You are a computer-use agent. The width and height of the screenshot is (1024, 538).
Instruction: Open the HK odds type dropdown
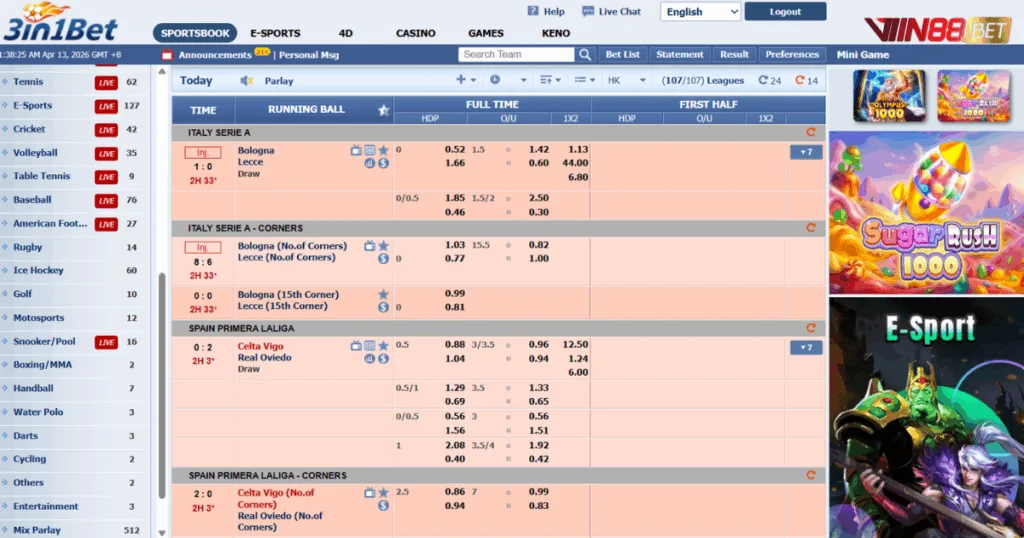(x=626, y=80)
